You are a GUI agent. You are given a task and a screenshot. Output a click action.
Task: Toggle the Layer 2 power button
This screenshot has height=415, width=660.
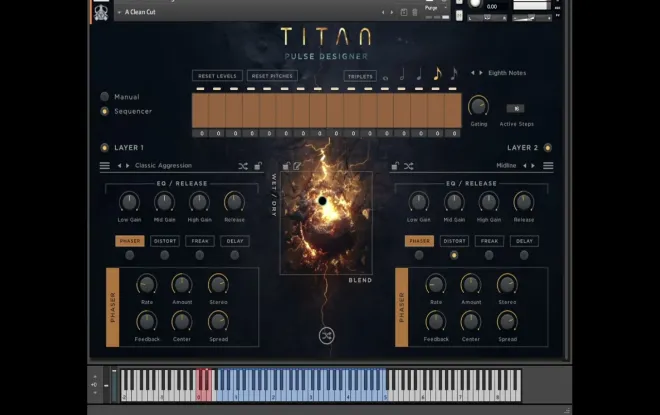pyautogui.click(x=548, y=148)
